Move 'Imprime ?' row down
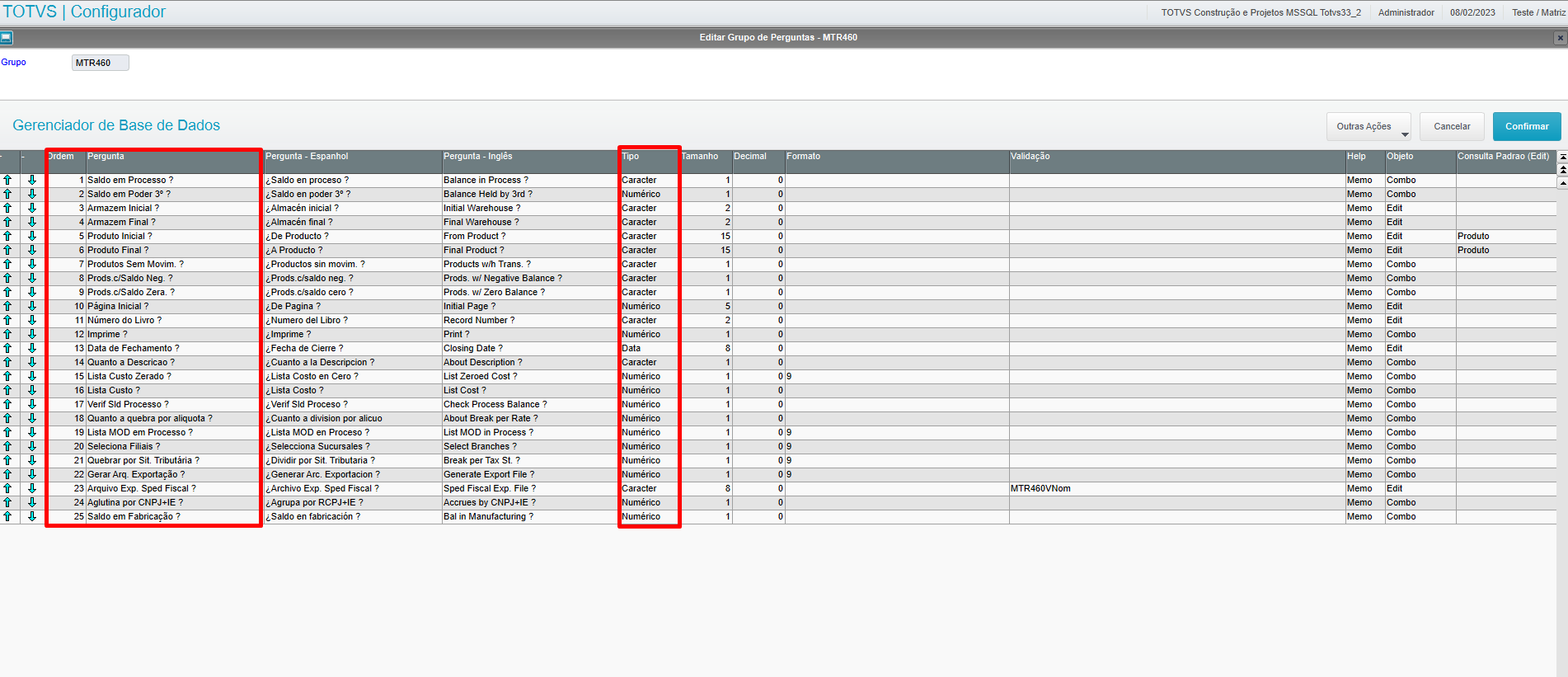 32,334
